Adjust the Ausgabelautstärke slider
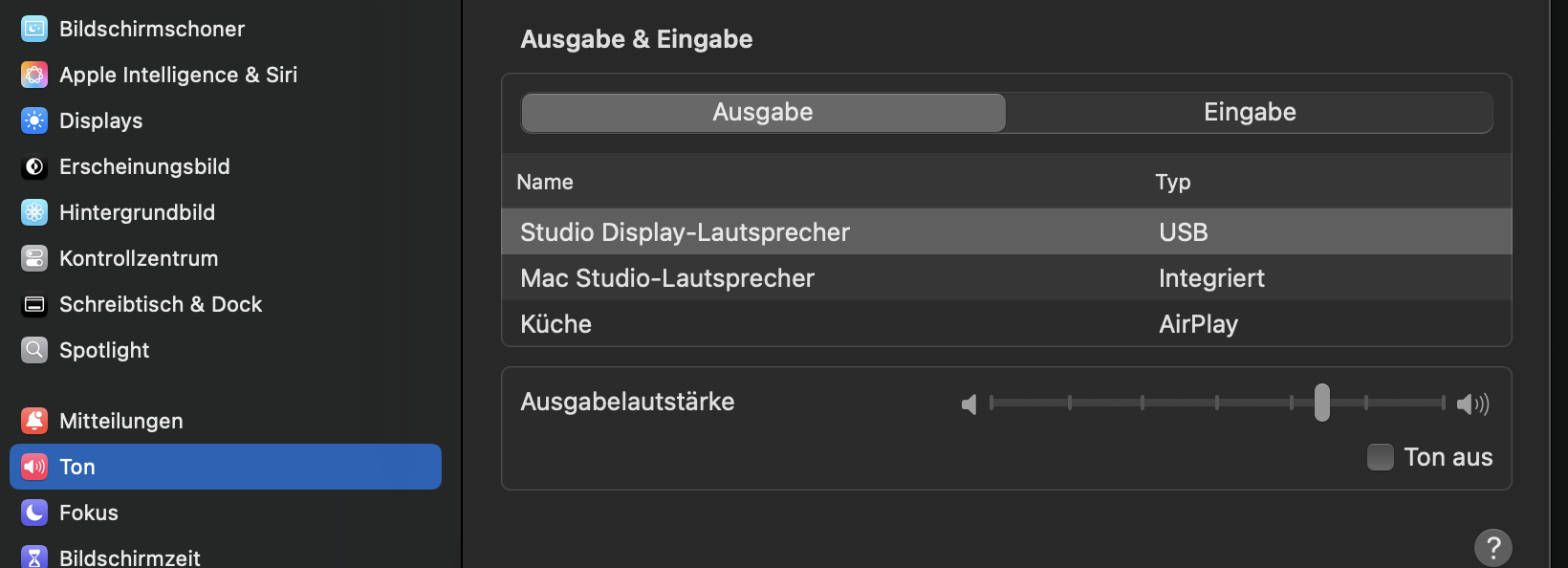1568x568 pixels. tap(1321, 403)
